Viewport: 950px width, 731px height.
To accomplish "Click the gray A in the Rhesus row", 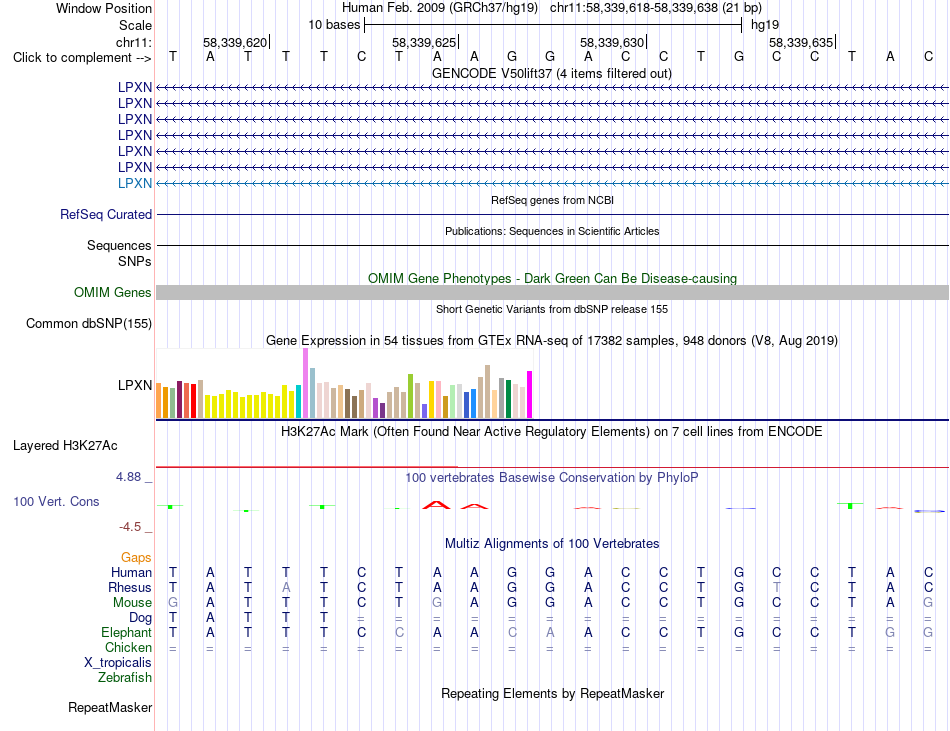I will click(286, 587).
